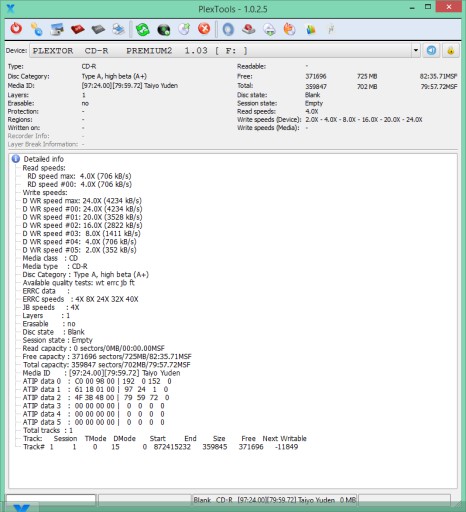The image size is (466, 512).
Task: Click the red disc-on-tray icon
Action: [249, 29]
